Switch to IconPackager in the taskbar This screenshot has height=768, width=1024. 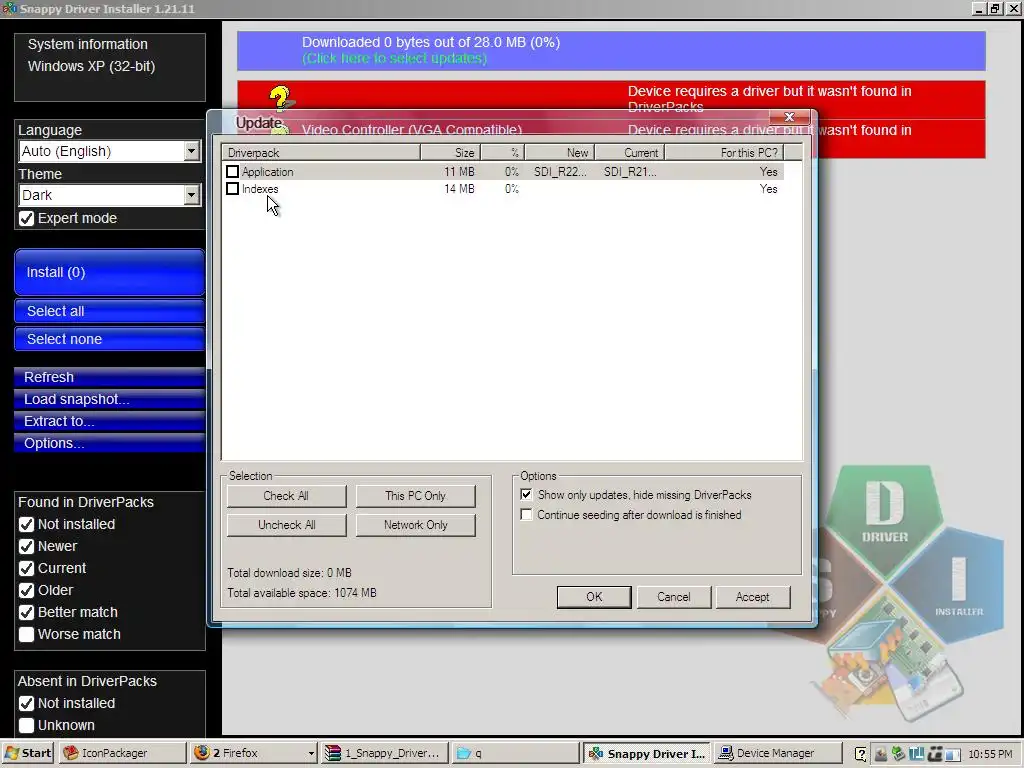tap(123, 753)
